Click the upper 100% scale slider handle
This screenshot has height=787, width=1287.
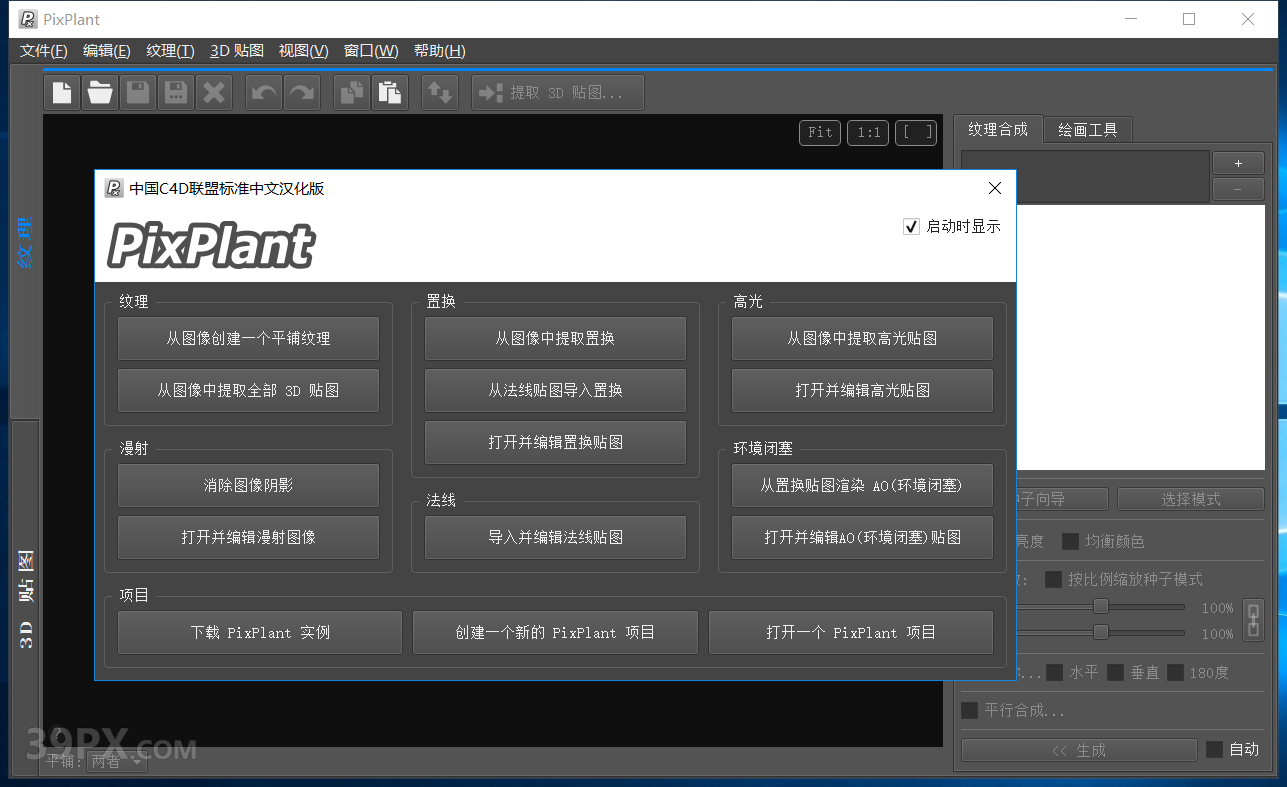click(1101, 606)
